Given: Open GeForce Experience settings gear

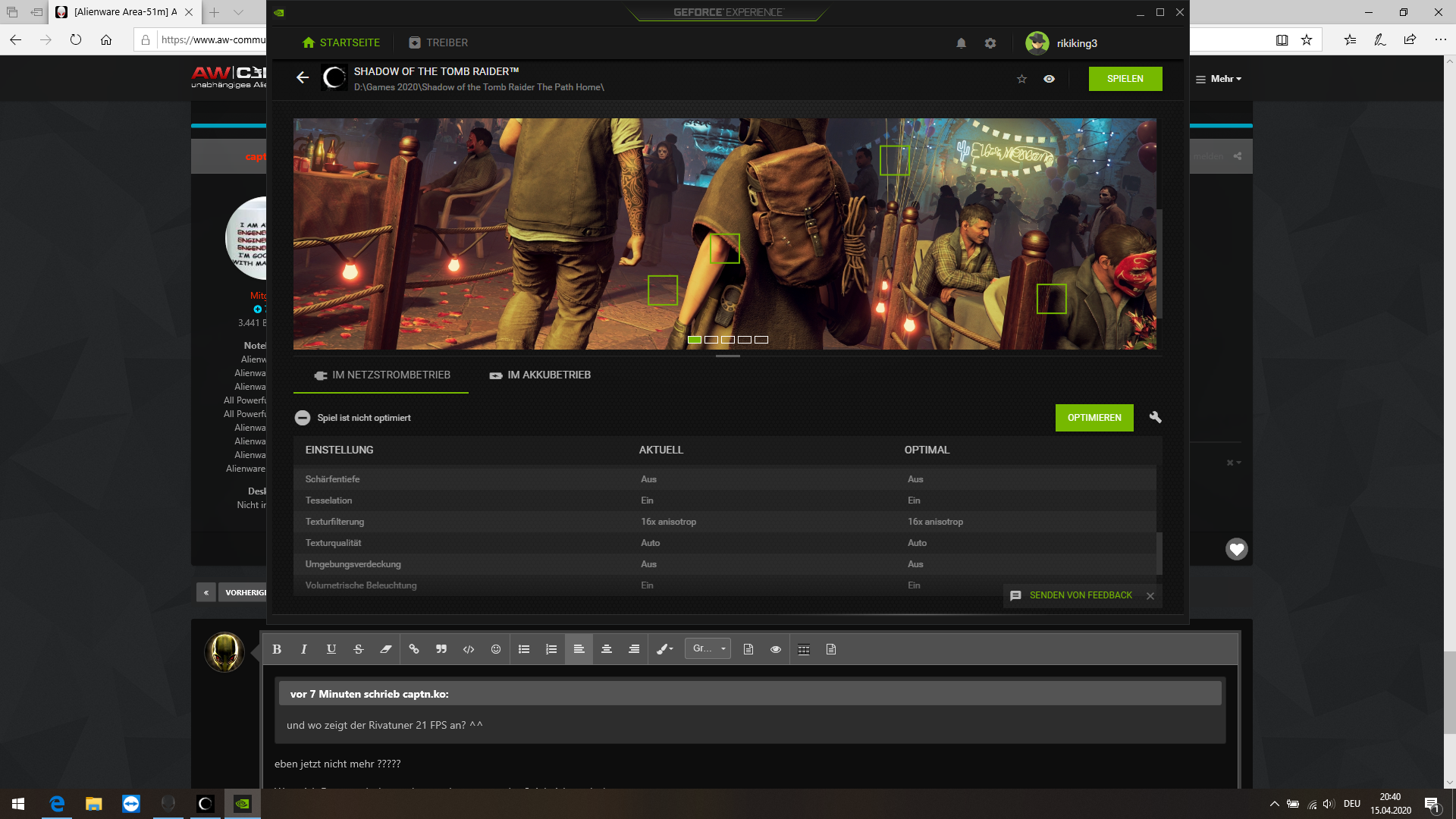Looking at the screenshot, I should pos(990,43).
